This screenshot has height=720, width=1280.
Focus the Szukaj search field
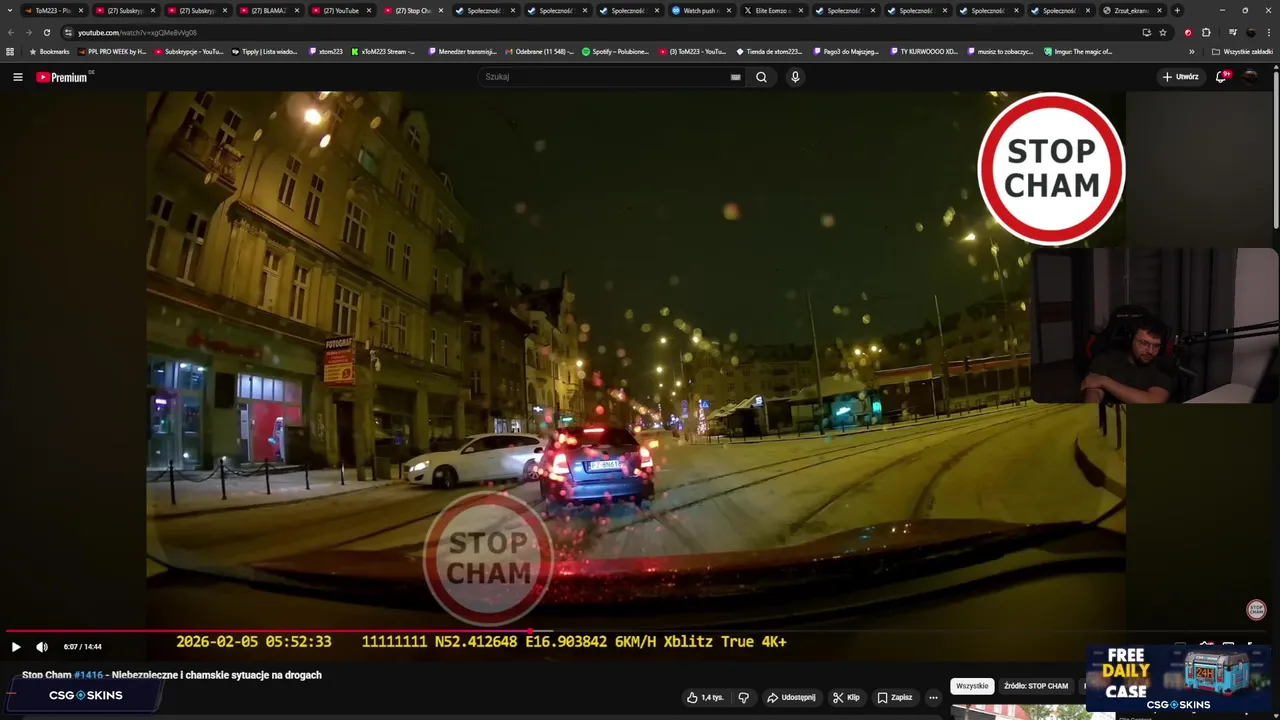[x=605, y=77]
